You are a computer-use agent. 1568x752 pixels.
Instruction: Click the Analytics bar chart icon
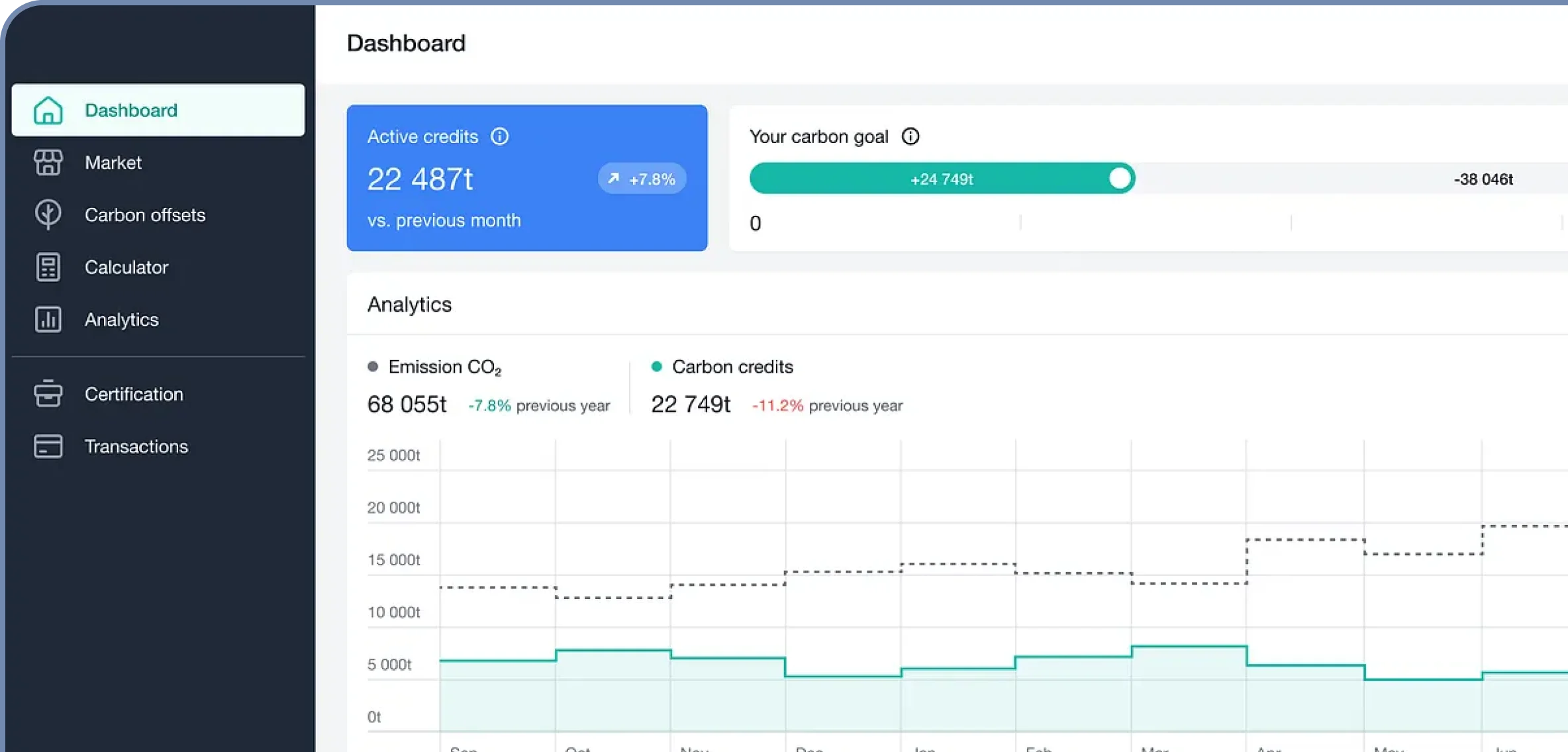(x=48, y=319)
